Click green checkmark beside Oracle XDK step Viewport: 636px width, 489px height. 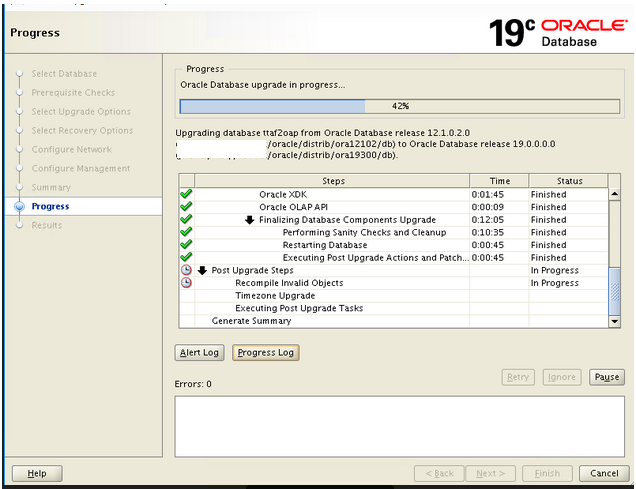186,194
